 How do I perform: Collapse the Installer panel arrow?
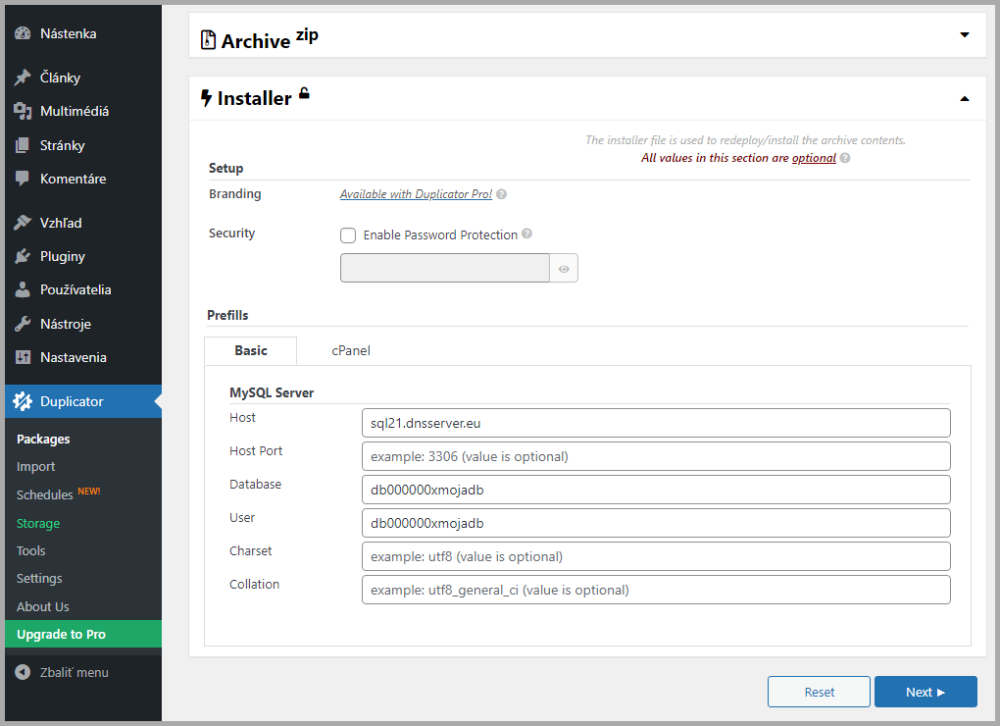point(964,99)
